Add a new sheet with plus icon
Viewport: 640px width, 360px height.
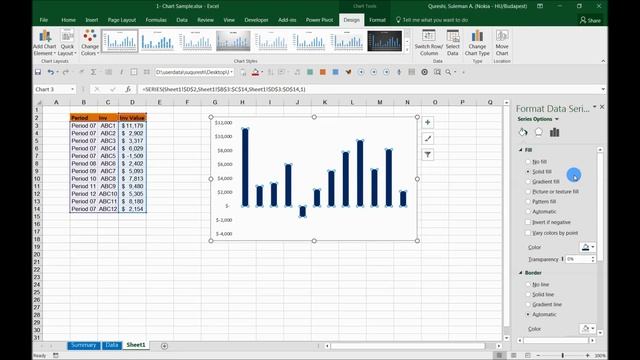(x=164, y=346)
